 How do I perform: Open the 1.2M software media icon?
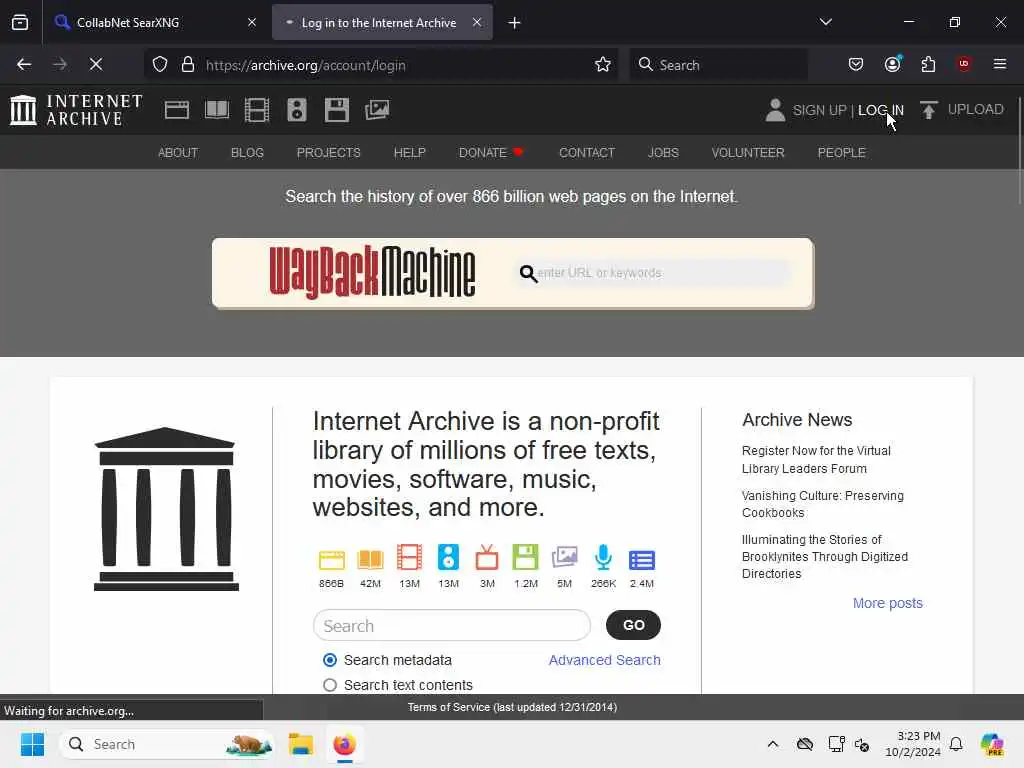click(526, 558)
